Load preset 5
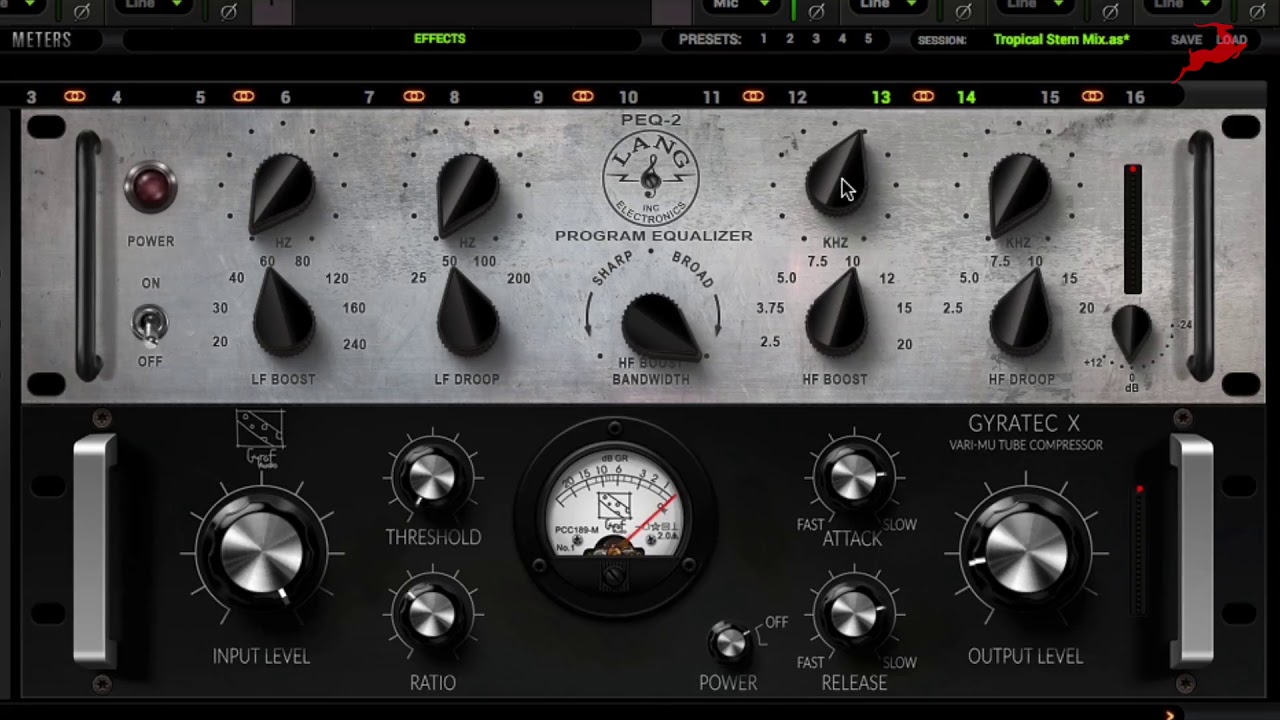 coord(868,39)
